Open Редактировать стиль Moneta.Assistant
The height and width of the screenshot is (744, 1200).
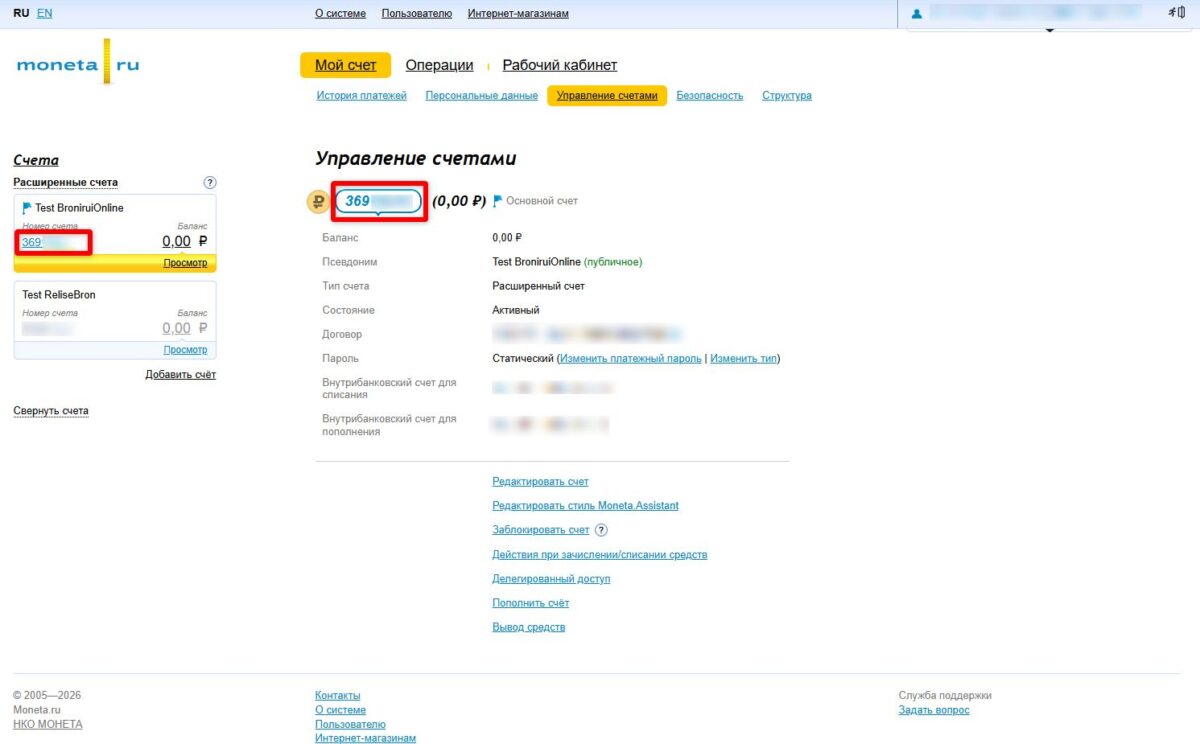click(x=585, y=506)
